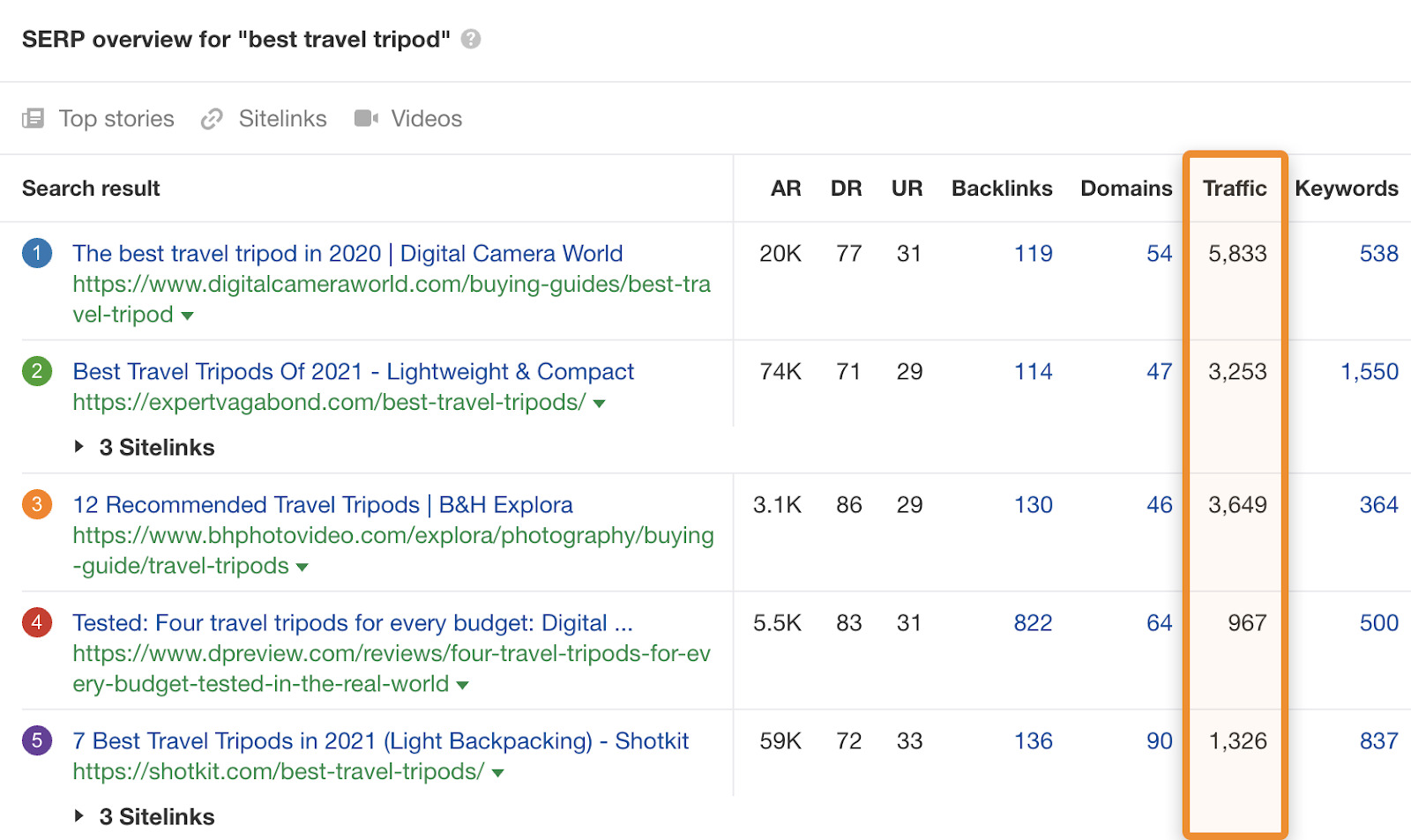This screenshot has width=1411, height=840.
Task: Click the Top stories newspaper icon
Action: [33, 118]
